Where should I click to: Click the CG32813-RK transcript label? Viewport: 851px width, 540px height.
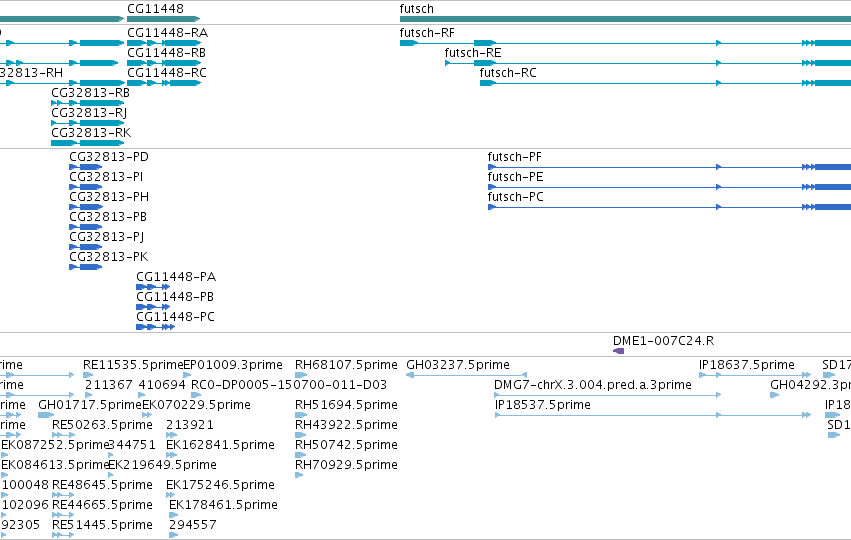91,133
